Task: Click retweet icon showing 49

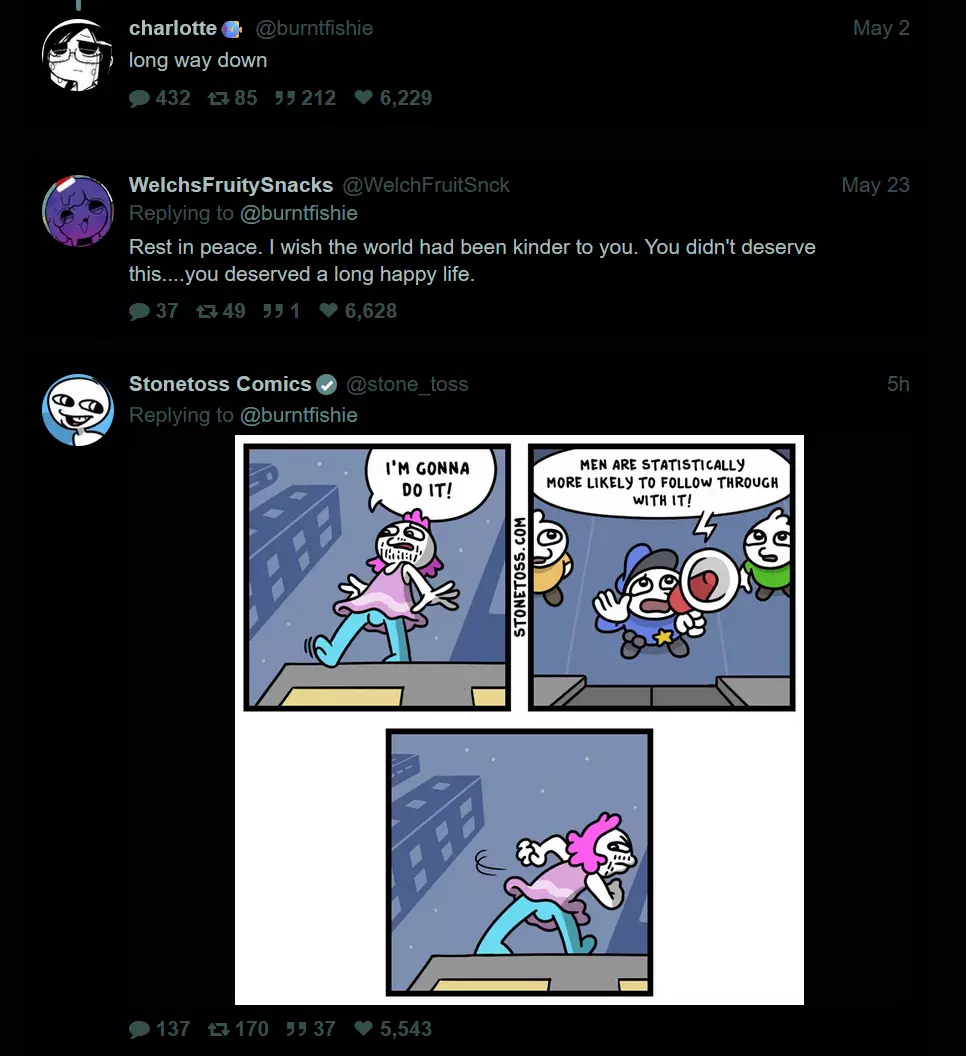Action: [207, 311]
